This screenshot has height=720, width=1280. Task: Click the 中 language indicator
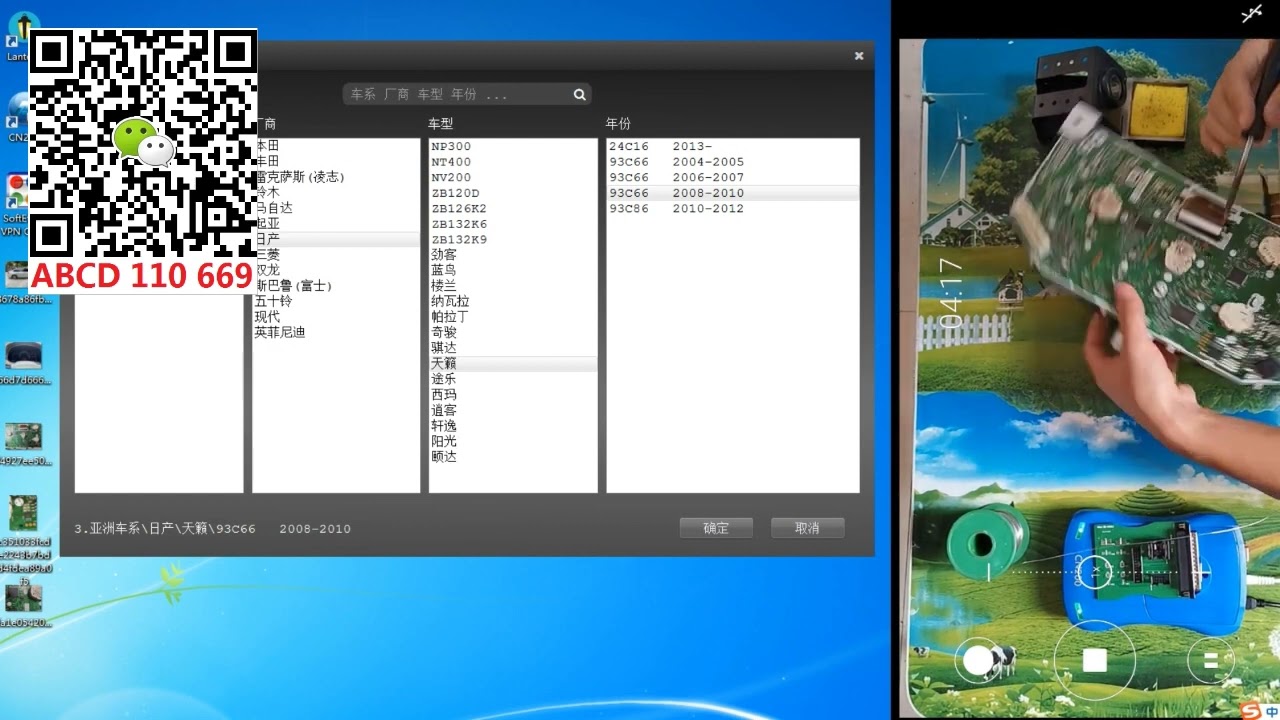pyautogui.click(x=1271, y=711)
